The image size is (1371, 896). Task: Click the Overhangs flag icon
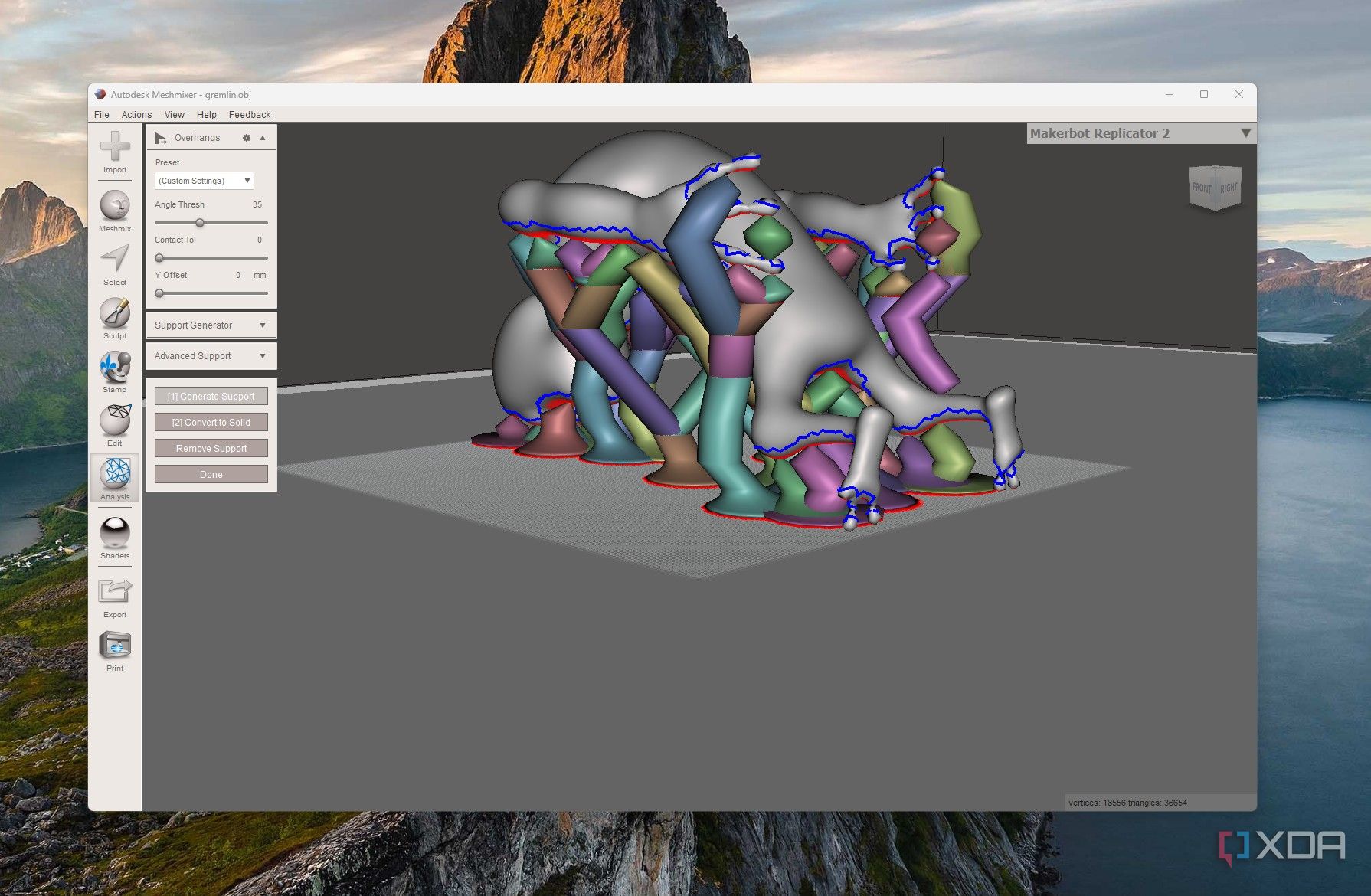point(160,138)
